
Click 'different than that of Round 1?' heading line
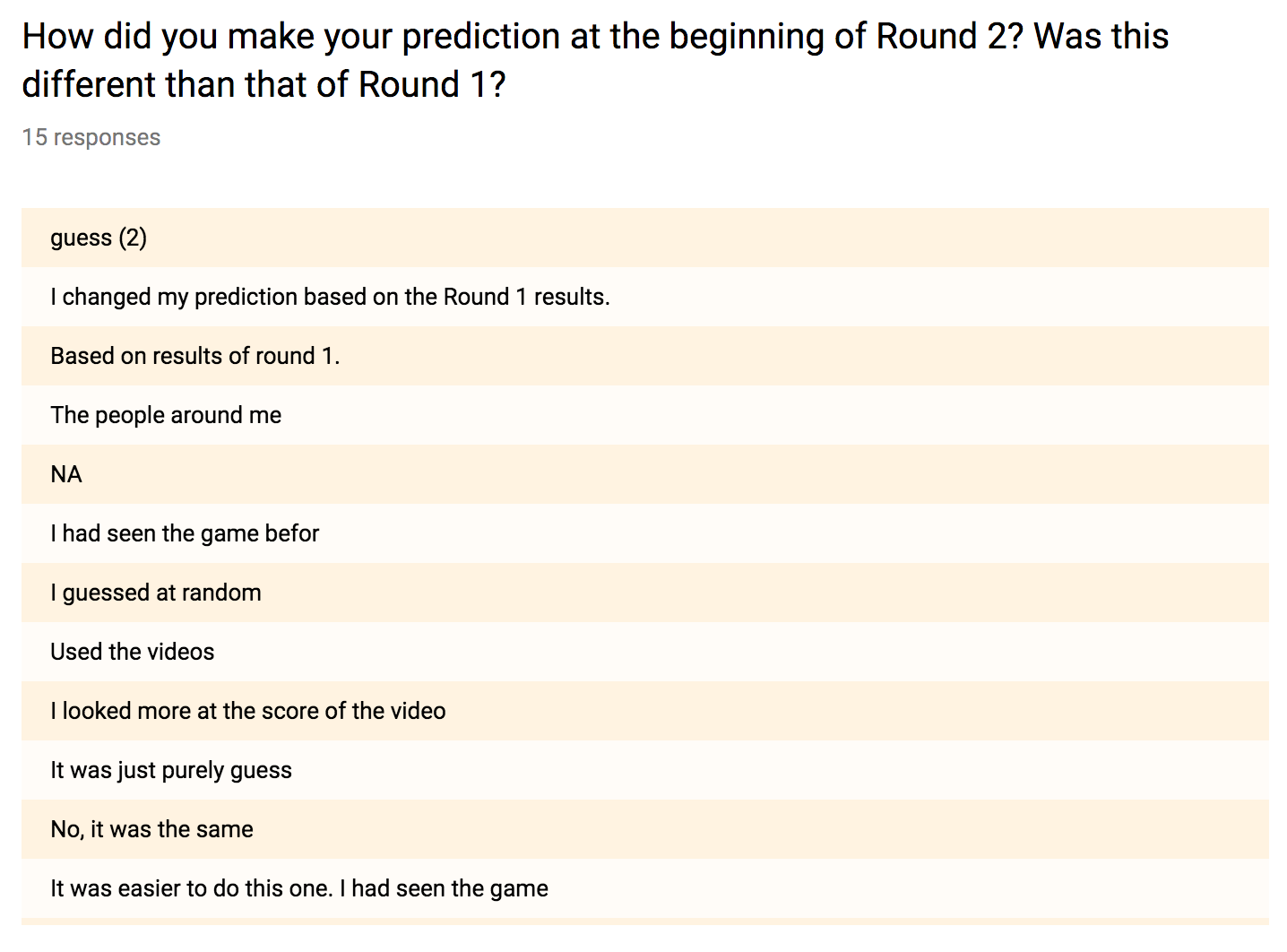263,85
